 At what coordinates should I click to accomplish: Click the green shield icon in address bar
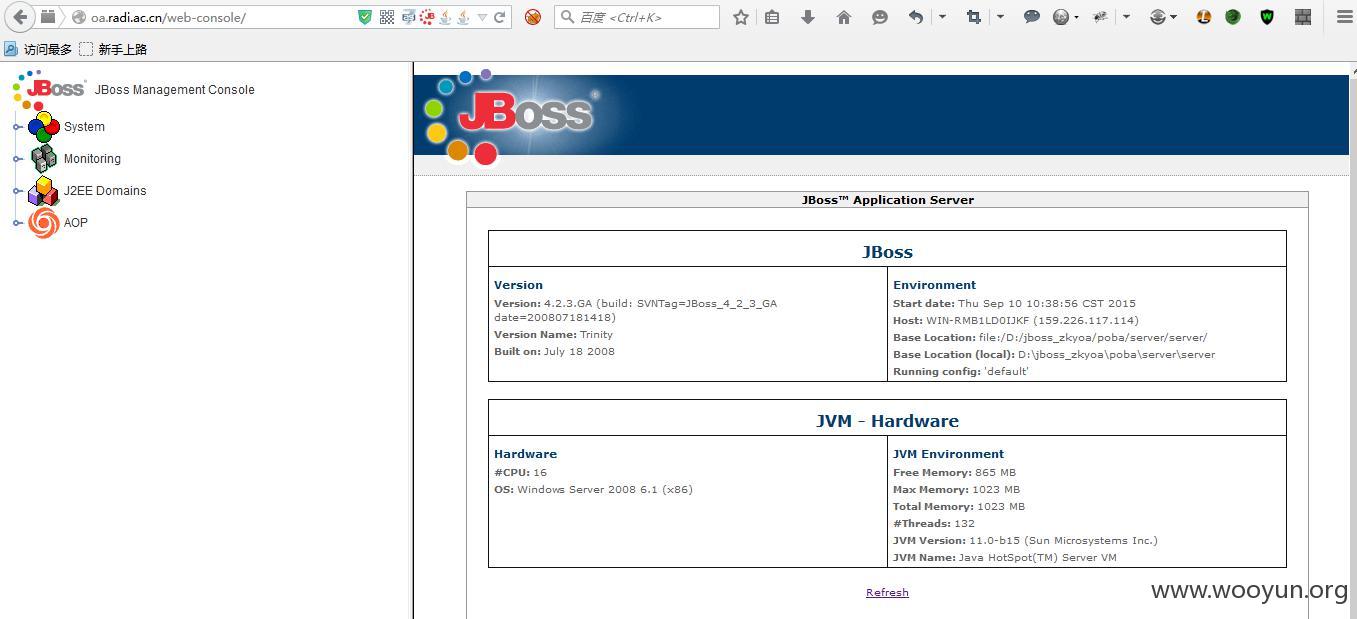[365, 17]
